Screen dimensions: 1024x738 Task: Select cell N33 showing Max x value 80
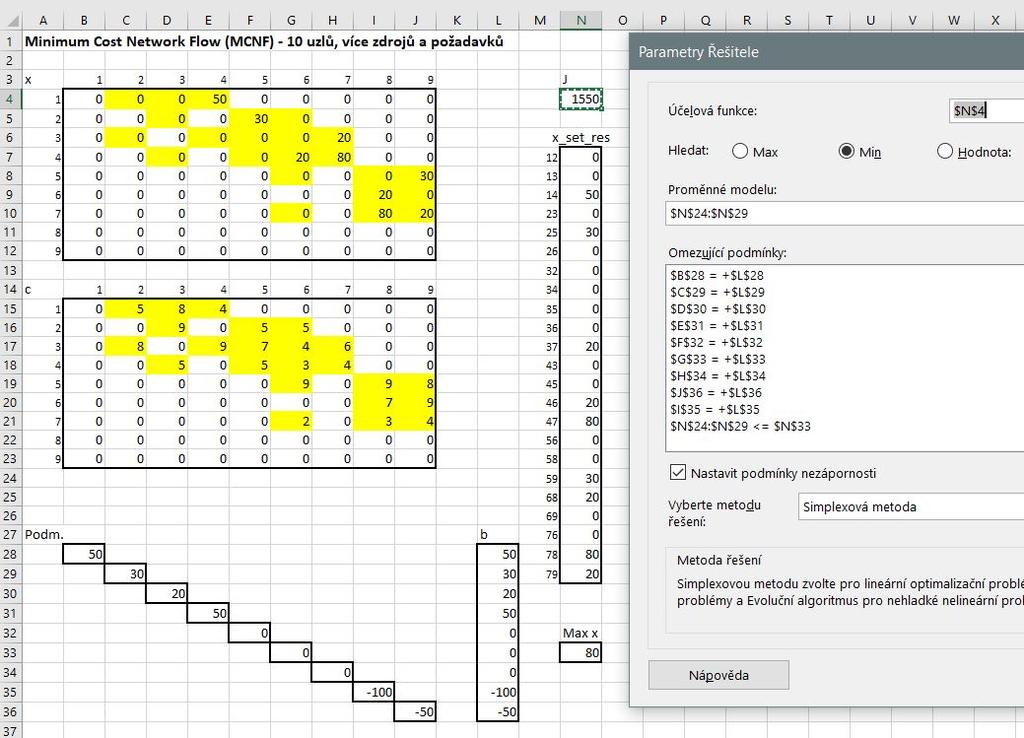pyautogui.click(x=581, y=652)
